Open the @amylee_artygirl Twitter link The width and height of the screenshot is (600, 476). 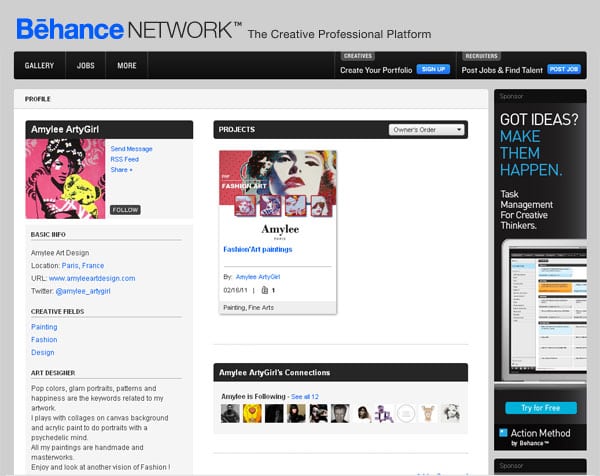[83, 291]
